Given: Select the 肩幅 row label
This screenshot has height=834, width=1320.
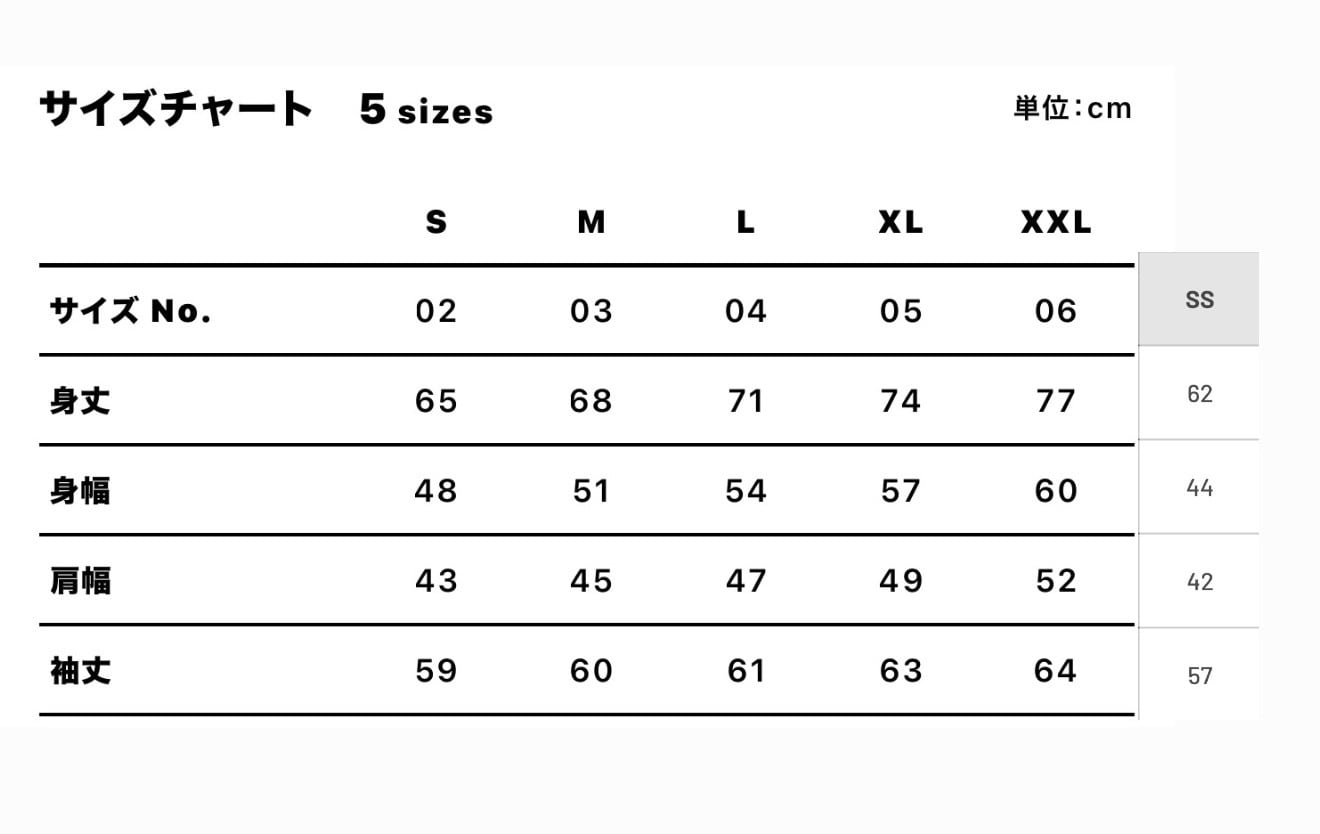Looking at the screenshot, I should pos(80,581).
